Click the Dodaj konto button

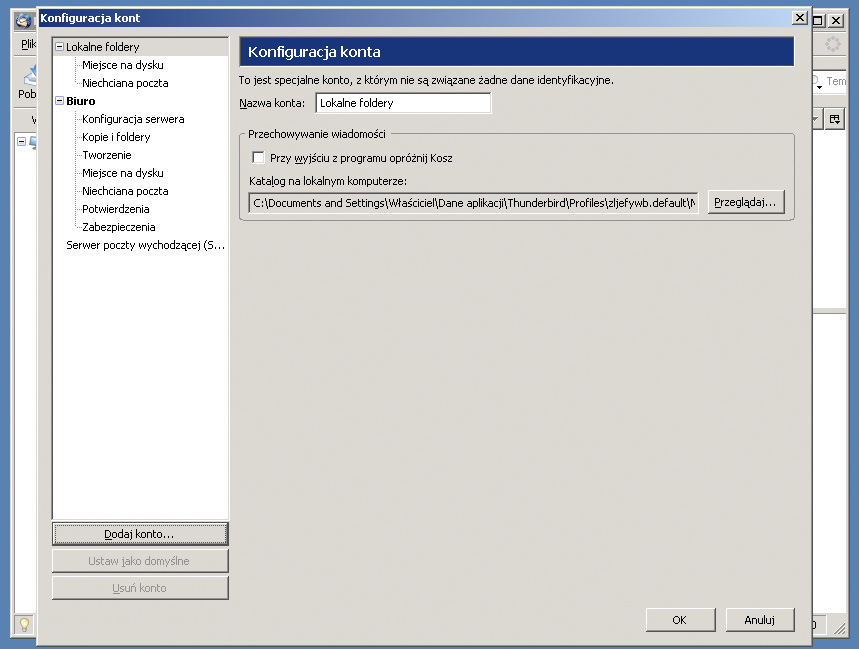tap(140, 534)
